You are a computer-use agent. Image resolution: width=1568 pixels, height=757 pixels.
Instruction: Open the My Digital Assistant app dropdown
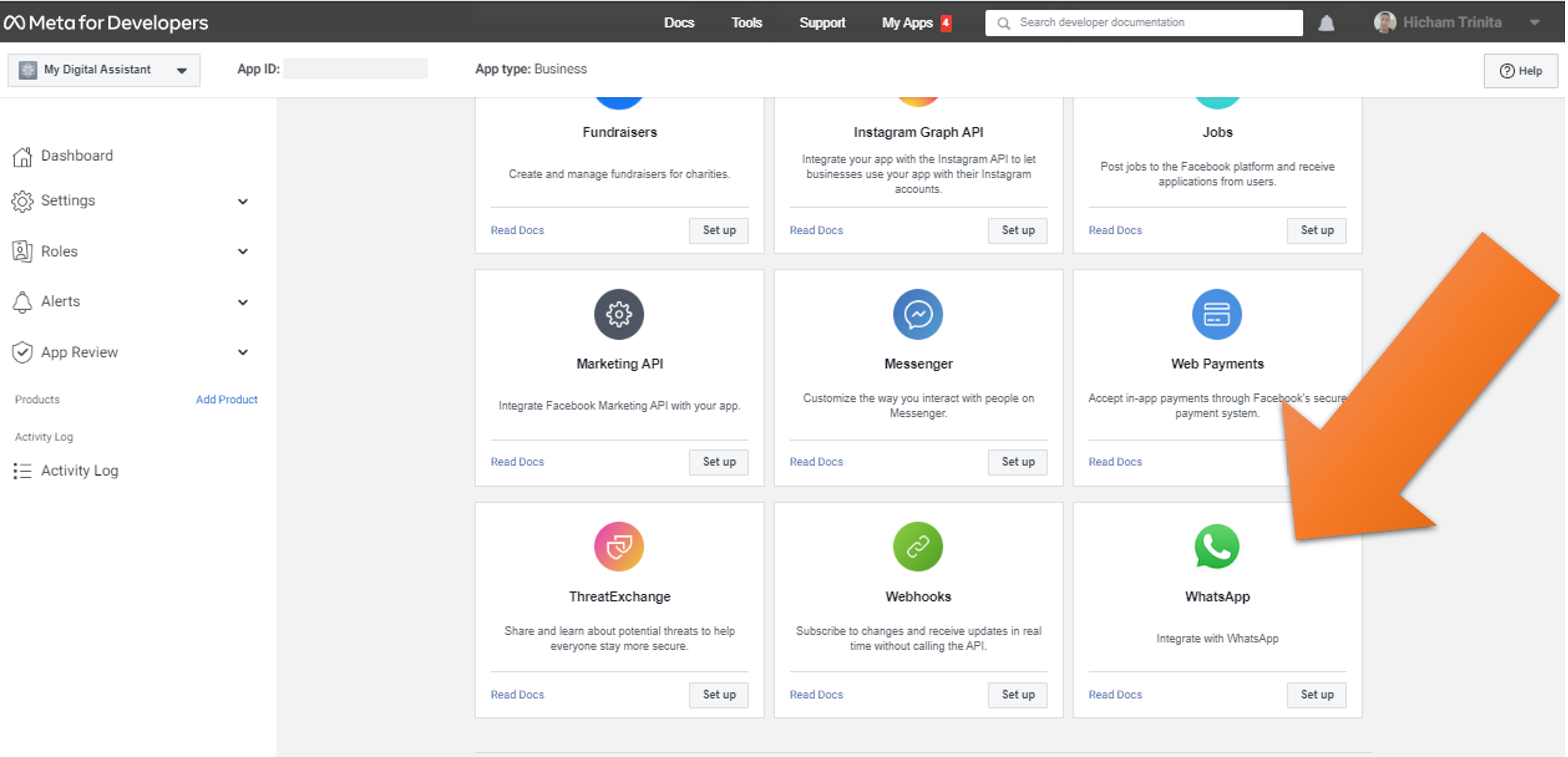(x=104, y=70)
